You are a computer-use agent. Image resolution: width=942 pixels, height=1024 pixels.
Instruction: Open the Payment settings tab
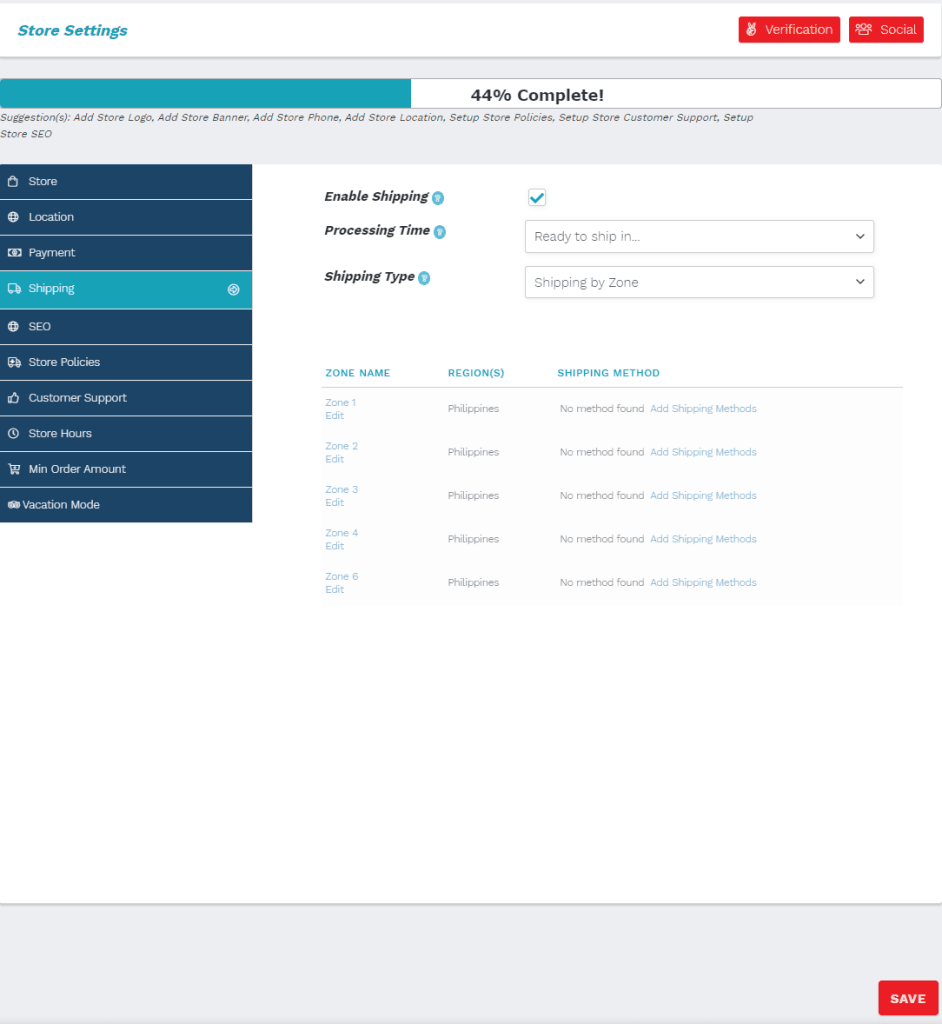tap(52, 253)
